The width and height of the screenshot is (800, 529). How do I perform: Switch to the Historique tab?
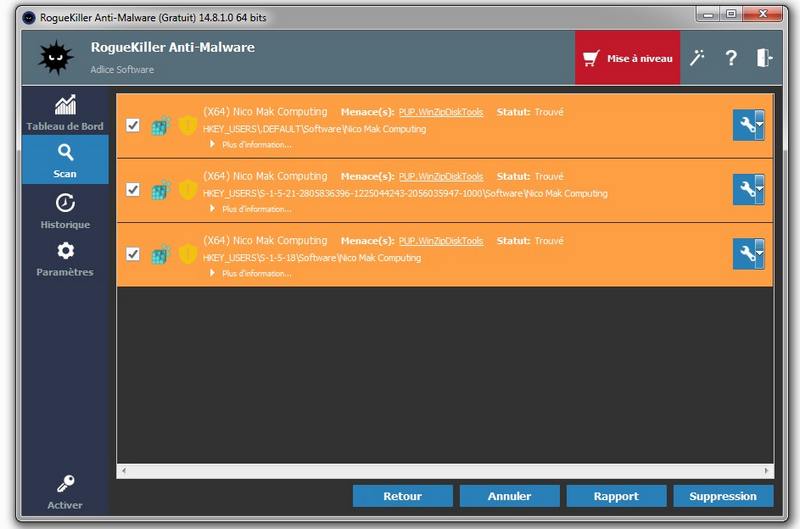pos(65,210)
